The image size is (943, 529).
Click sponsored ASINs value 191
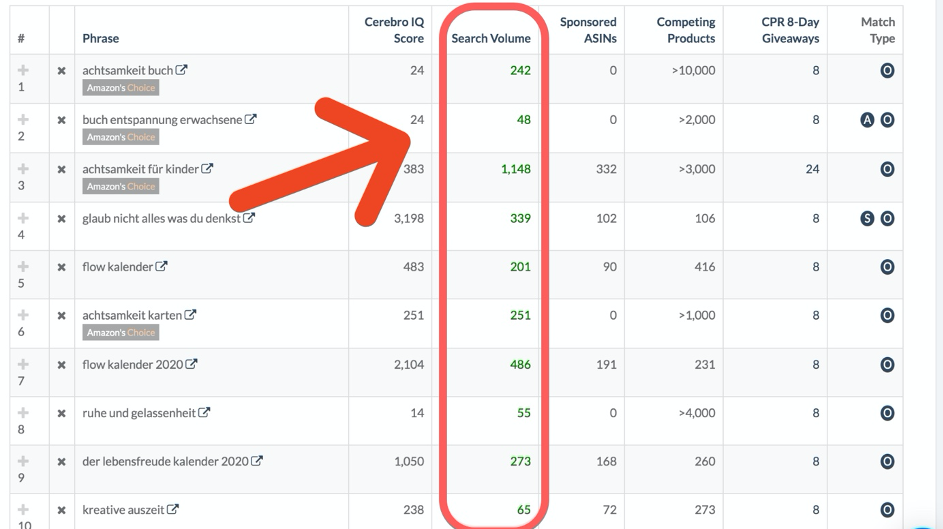tap(606, 364)
